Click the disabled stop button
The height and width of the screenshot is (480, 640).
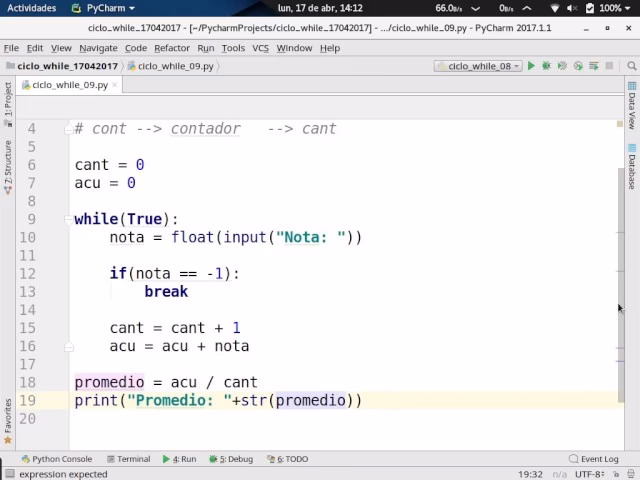pyautogui.click(x=609, y=66)
